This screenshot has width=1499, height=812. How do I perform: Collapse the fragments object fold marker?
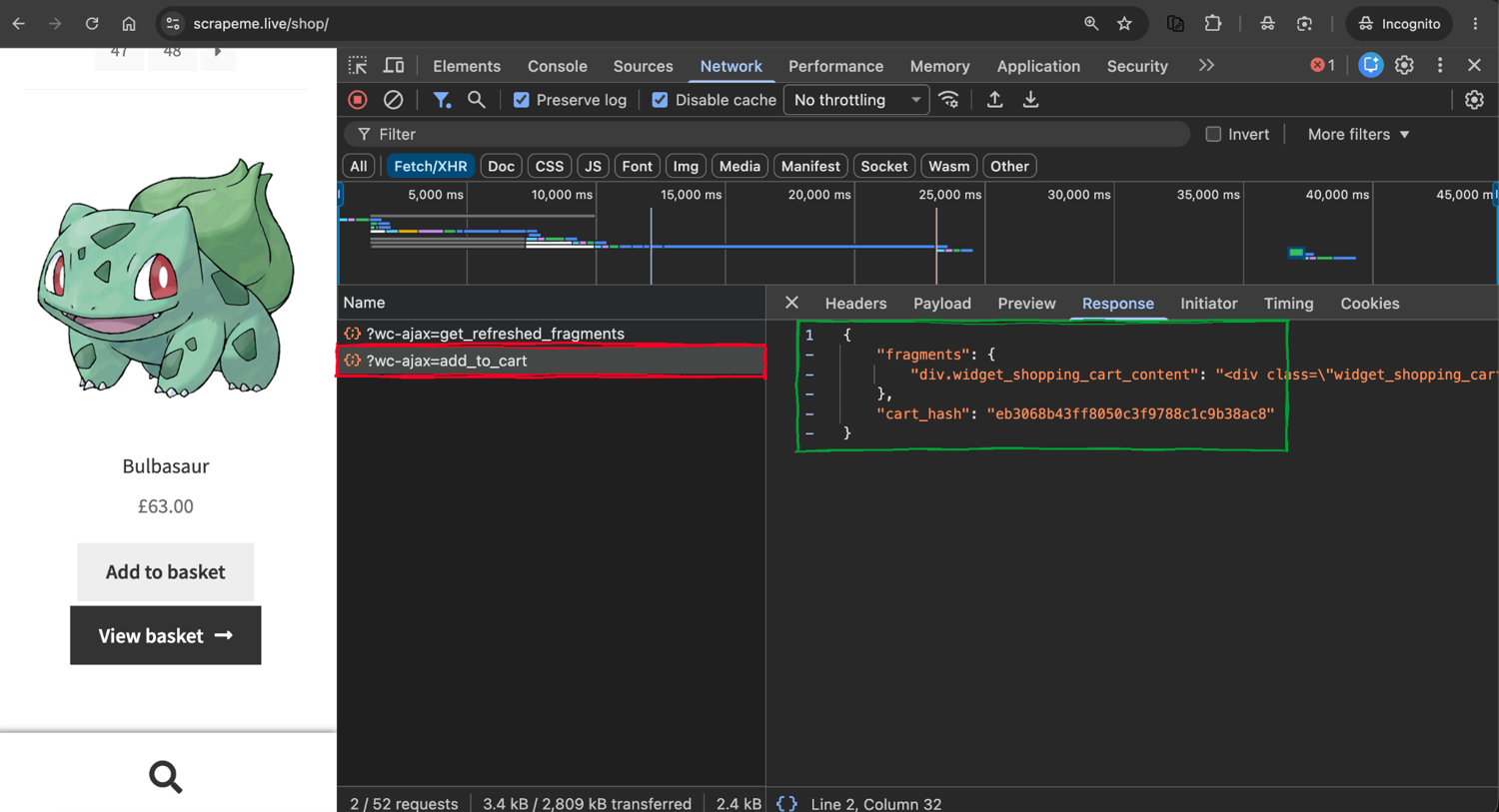809,355
